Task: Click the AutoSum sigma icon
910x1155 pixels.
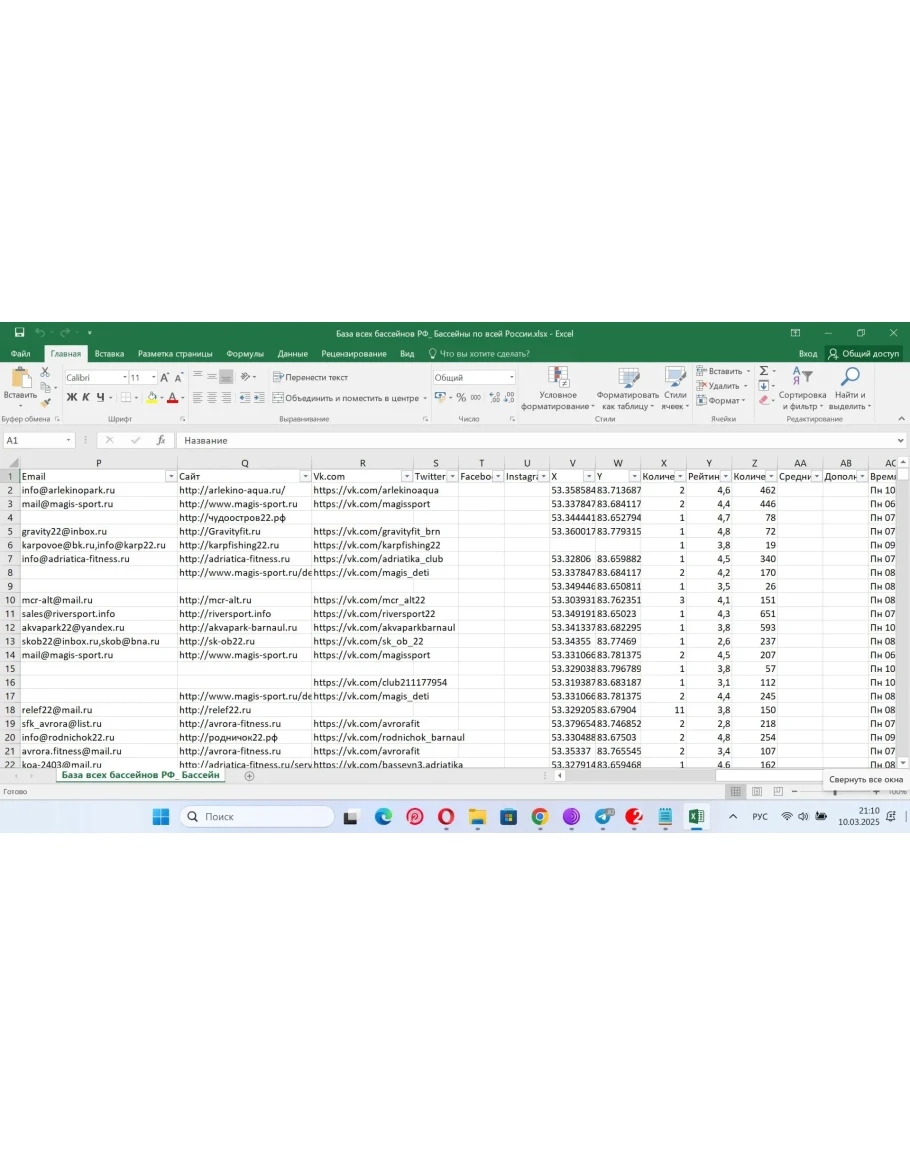Action: pyautogui.click(x=764, y=371)
